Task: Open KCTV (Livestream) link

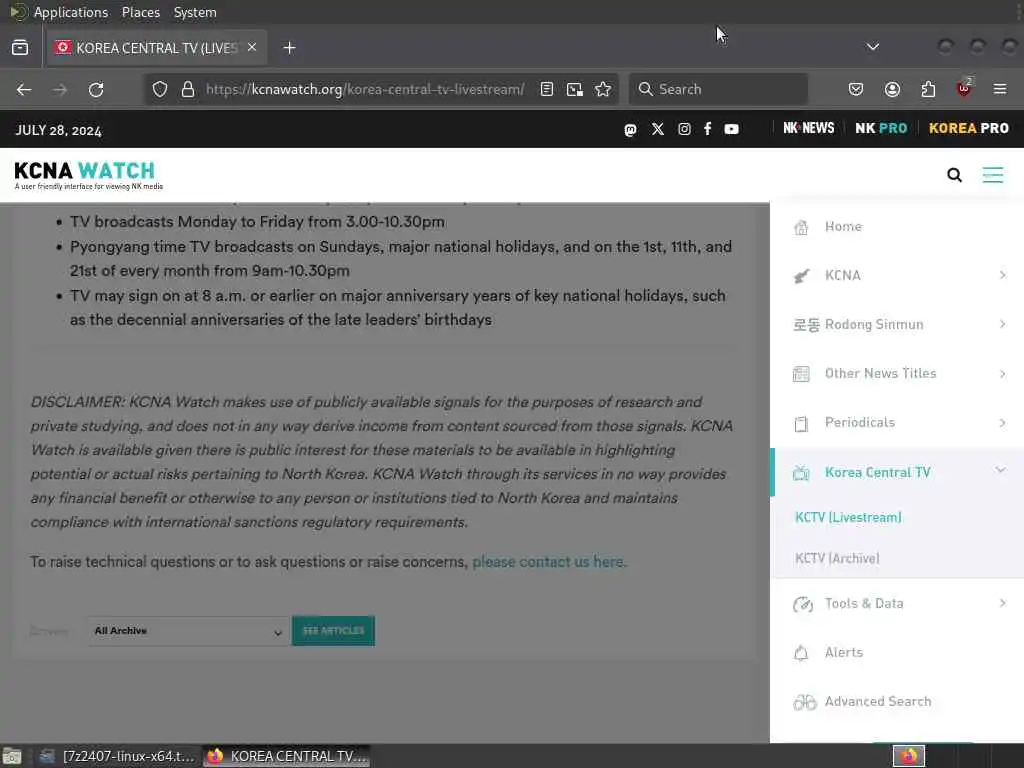Action: pos(848,517)
